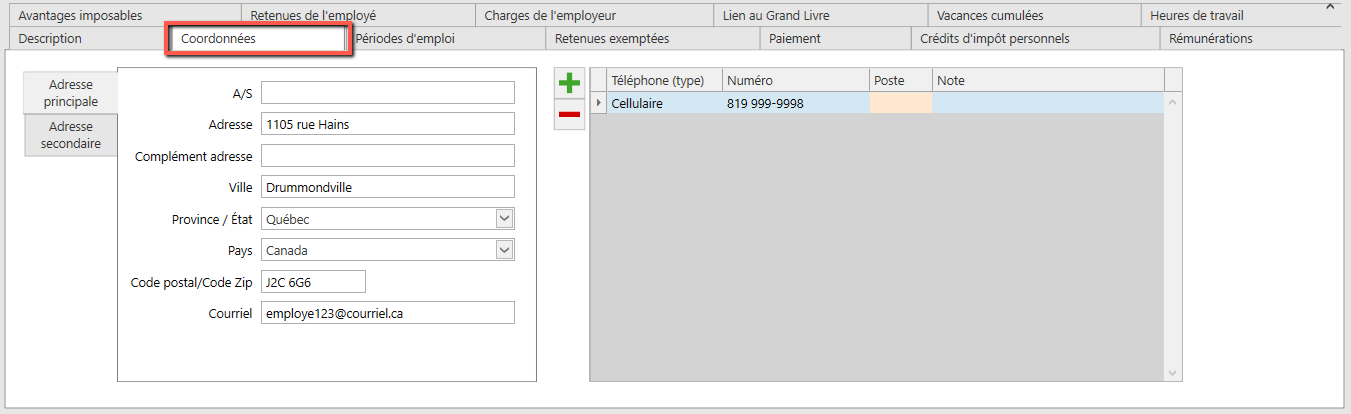The height and width of the screenshot is (414, 1351).
Task: Click the Note cell in the Cellulaire row
Action: 1048,103
